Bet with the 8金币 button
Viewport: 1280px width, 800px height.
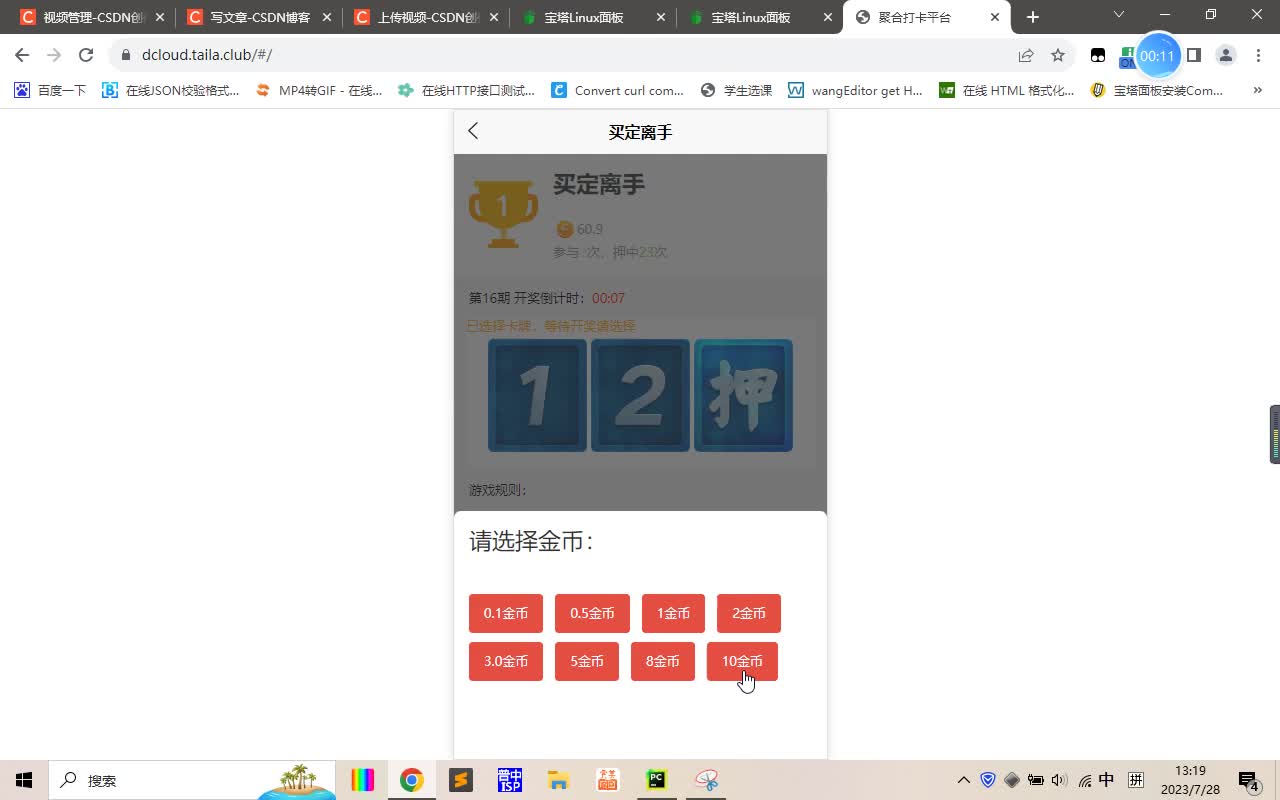(x=663, y=661)
